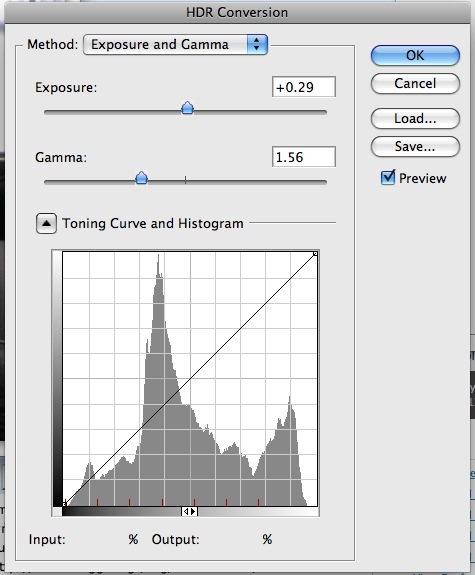Click the Cancel button
Screen dimensions: 475x575
point(415,84)
